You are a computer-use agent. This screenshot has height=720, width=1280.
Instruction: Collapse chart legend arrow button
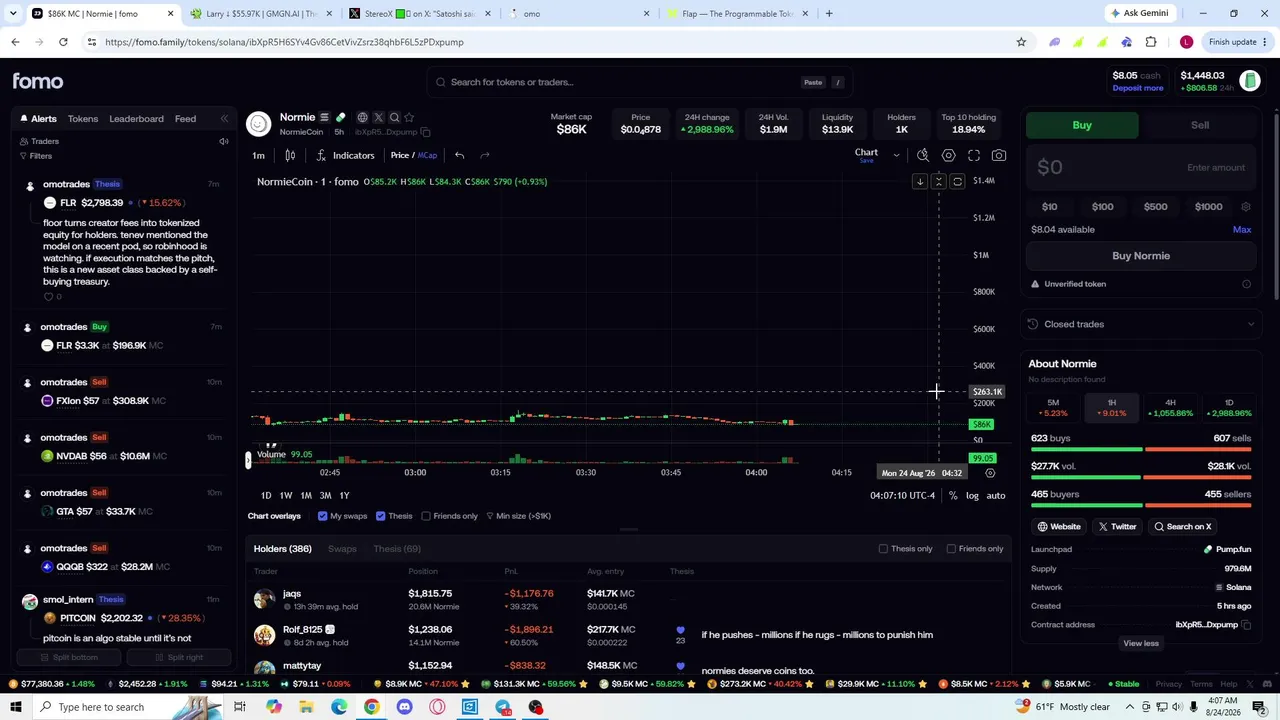(x=920, y=182)
